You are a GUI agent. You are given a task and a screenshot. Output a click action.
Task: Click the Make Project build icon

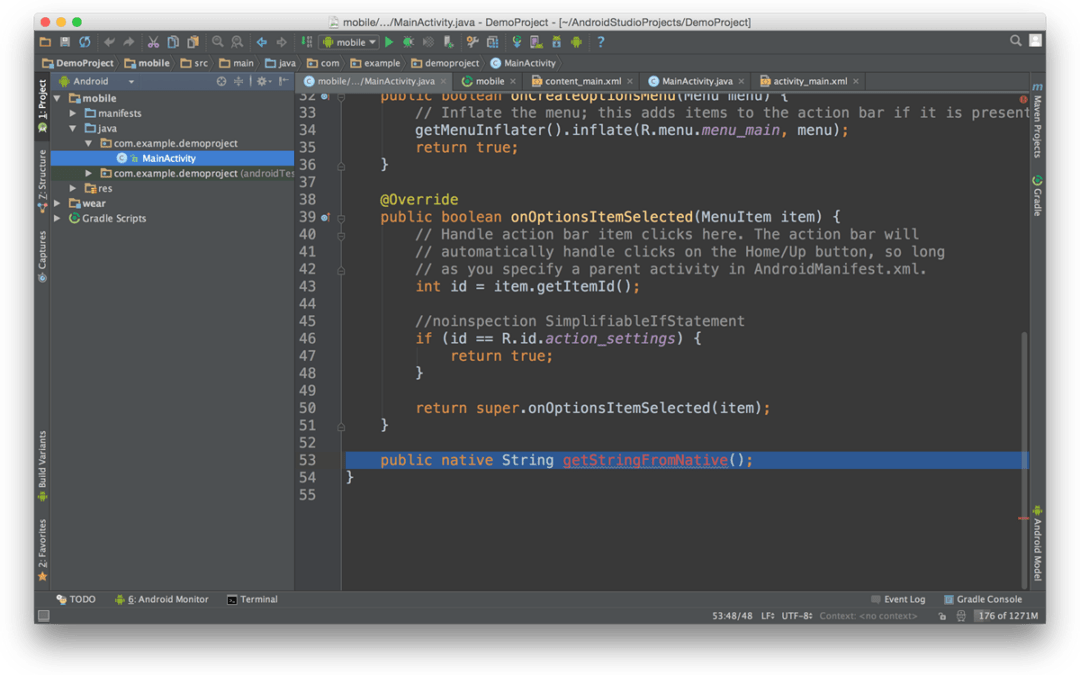[307, 42]
